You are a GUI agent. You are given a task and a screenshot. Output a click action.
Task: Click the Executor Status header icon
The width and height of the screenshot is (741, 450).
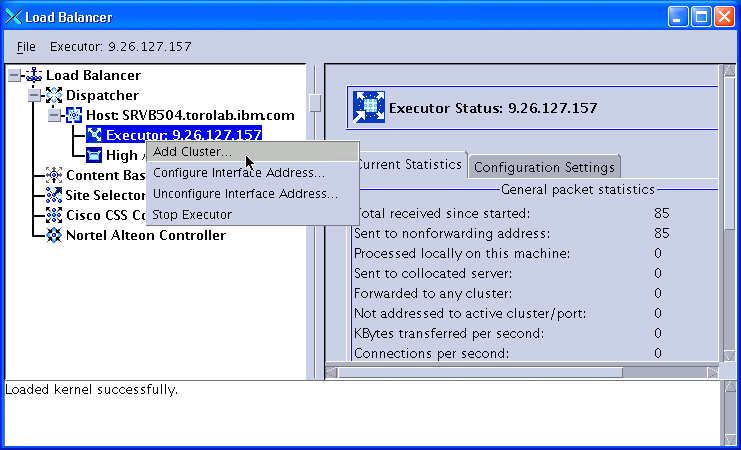click(x=369, y=108)
